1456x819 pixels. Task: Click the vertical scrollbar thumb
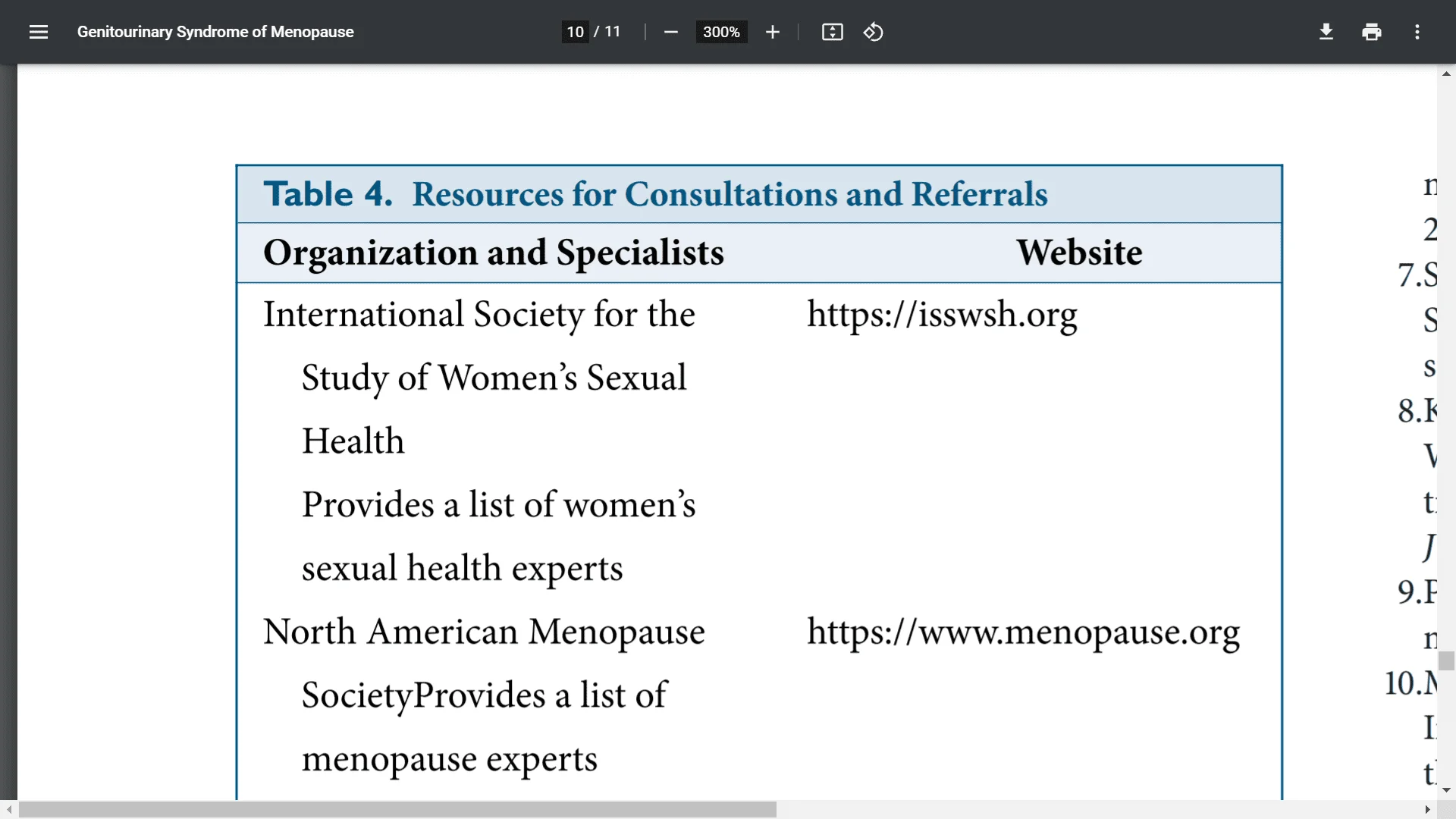click(x=1446, y=661)
